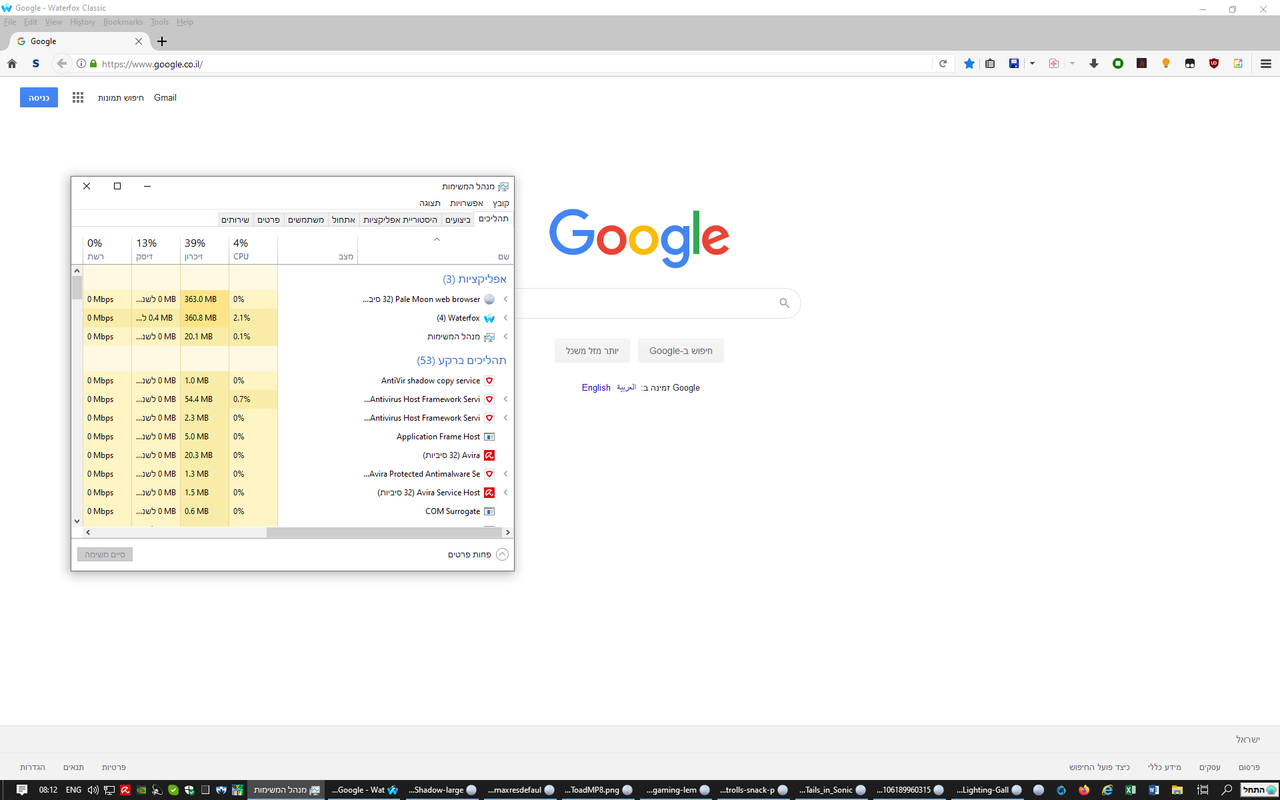This screenshot has width=1280, height=800.
Task: Click the green circle extension icon
Action: click(x=1118, y=63)
